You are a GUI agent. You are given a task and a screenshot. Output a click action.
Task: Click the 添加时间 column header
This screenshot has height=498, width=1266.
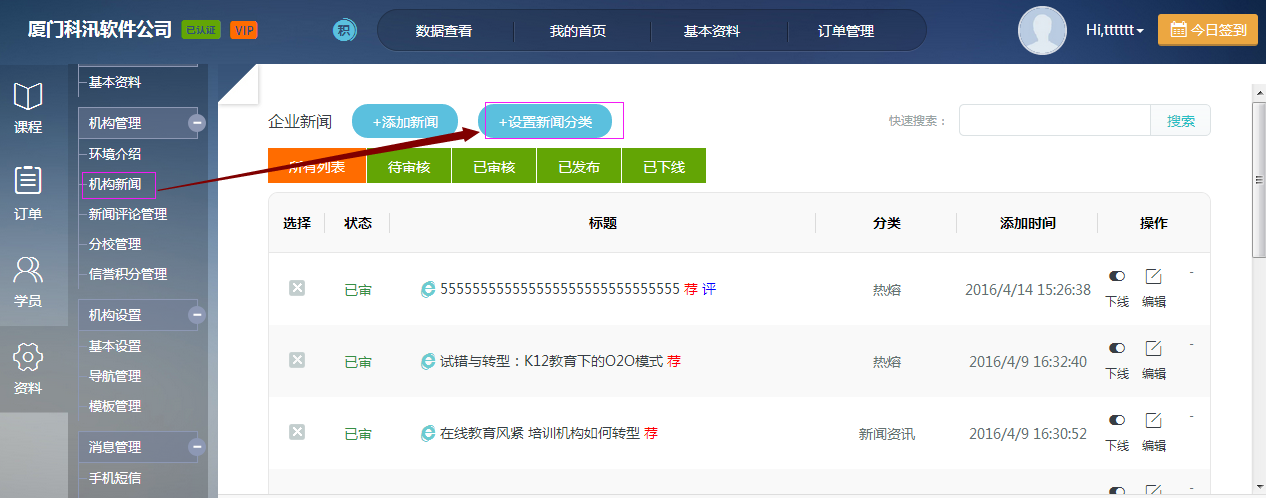[1028, 223]
